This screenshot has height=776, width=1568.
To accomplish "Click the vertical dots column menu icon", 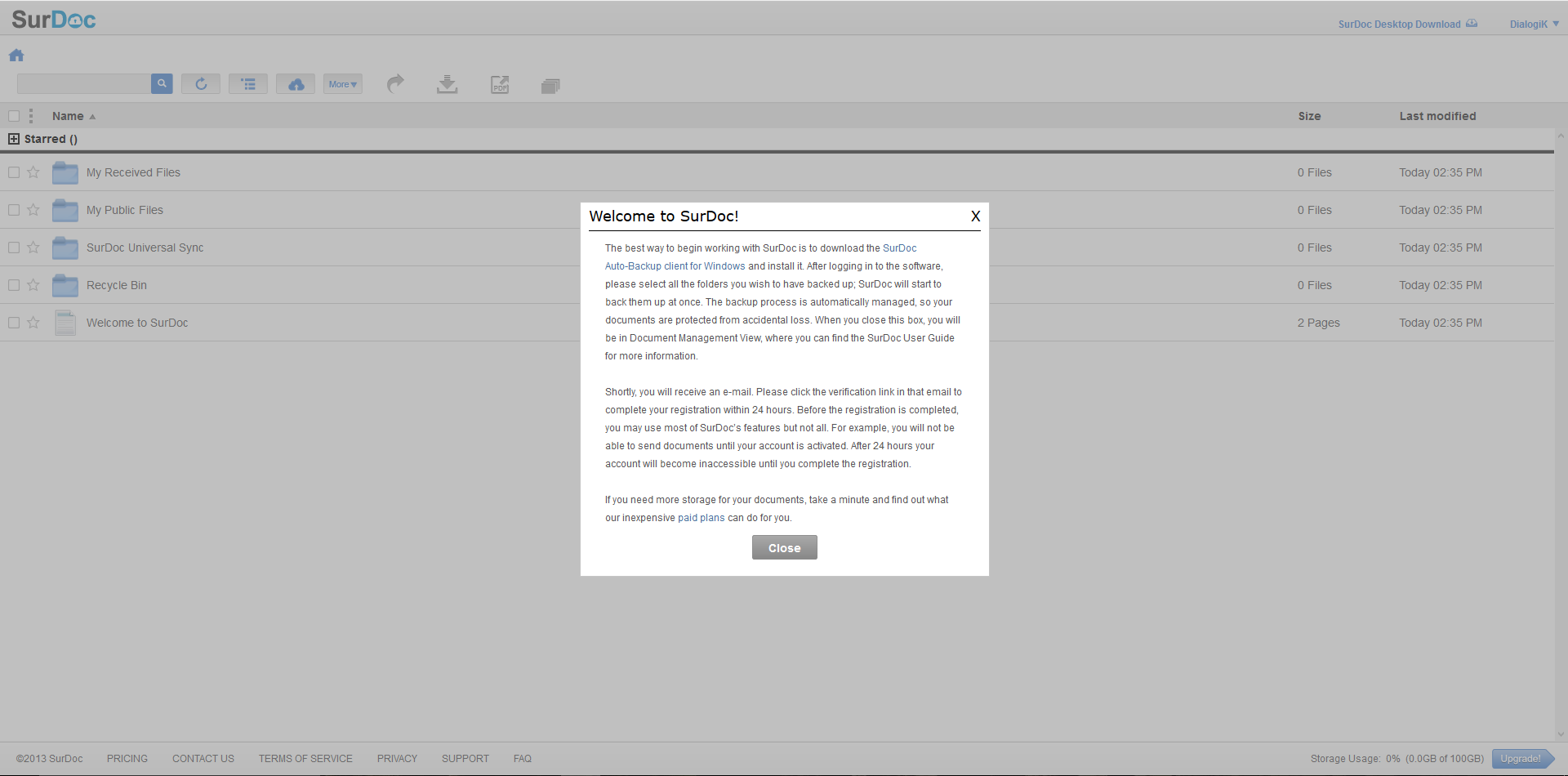I will tap(31, 116).
